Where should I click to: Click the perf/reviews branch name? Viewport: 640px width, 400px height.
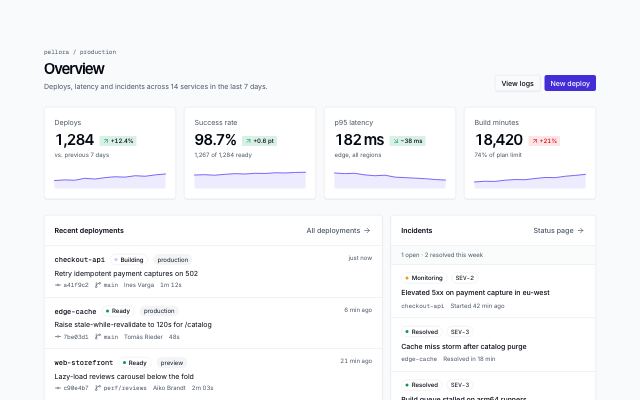tap(125, 388)
